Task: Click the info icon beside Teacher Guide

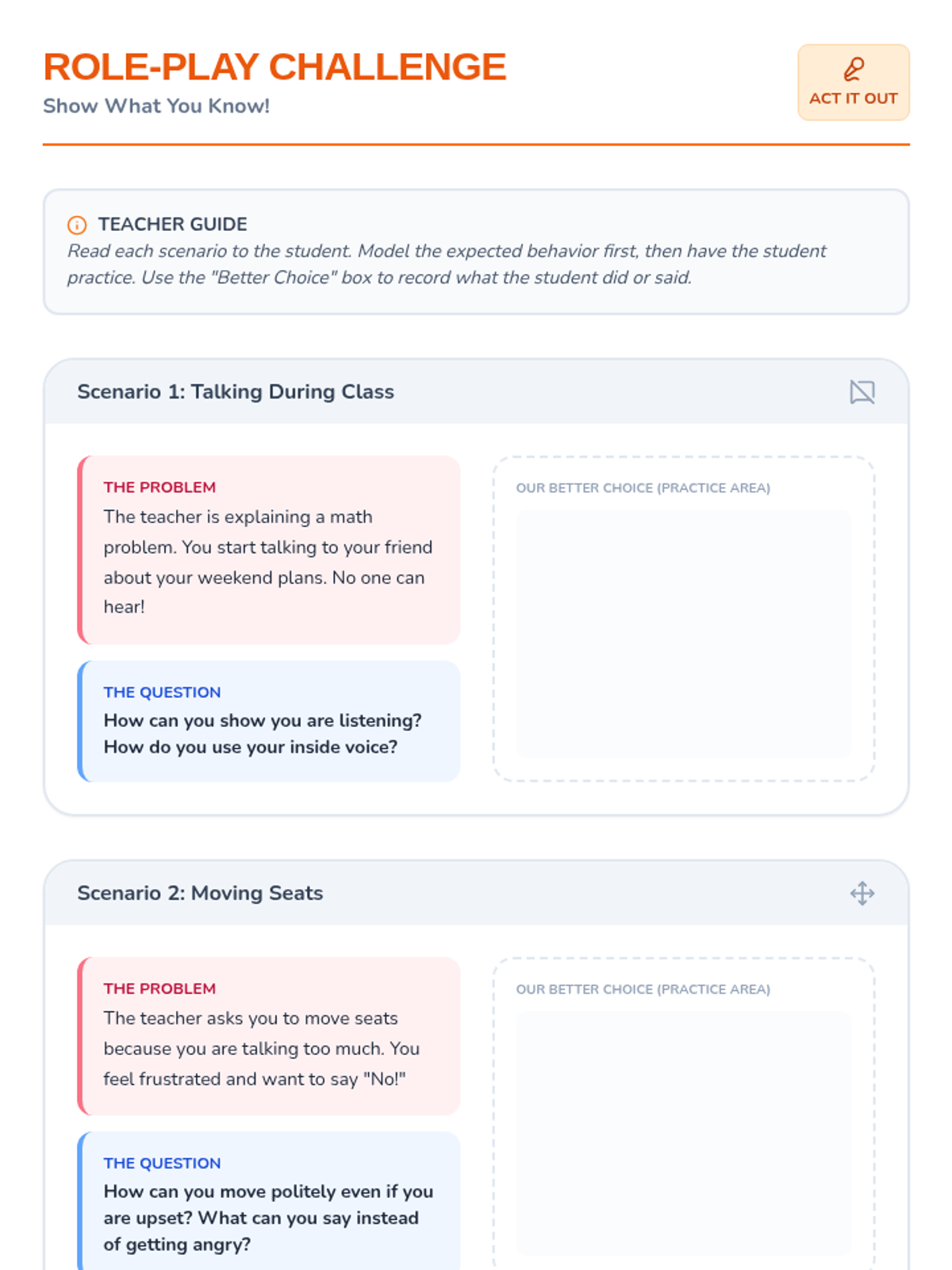Action: [x=77, y=225]
